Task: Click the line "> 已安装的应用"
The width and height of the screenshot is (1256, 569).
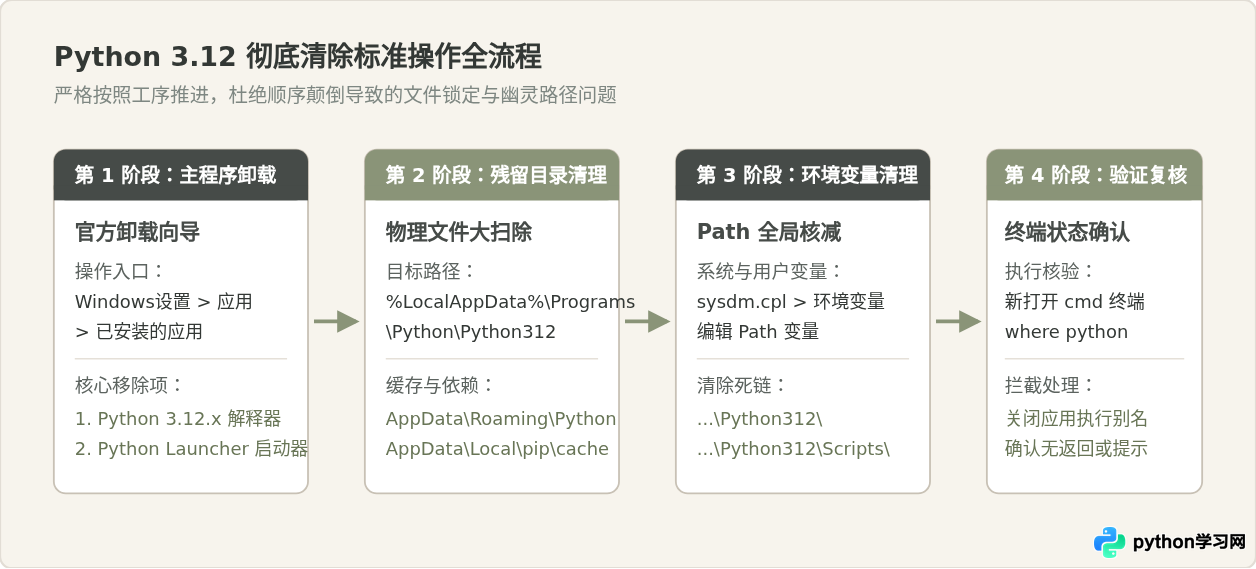Action: tap(139, 331)
